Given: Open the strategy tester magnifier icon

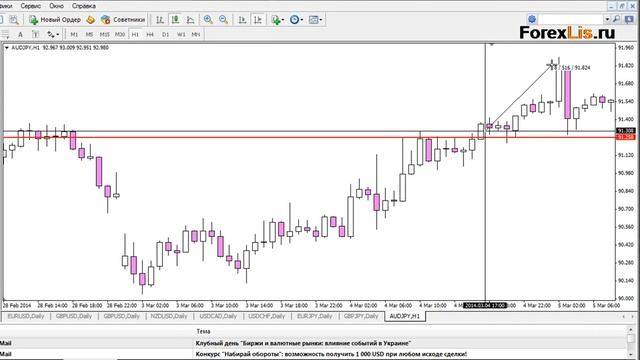Looking at the screenshot, I should click(14, 20).
